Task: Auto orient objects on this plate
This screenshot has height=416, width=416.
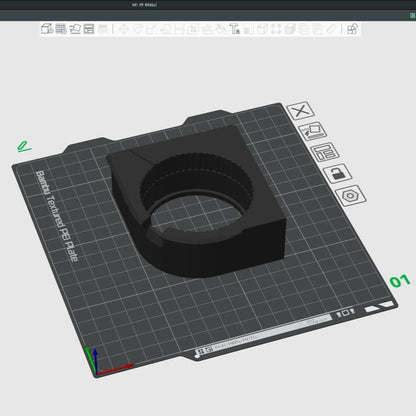Action: point(312,131)
